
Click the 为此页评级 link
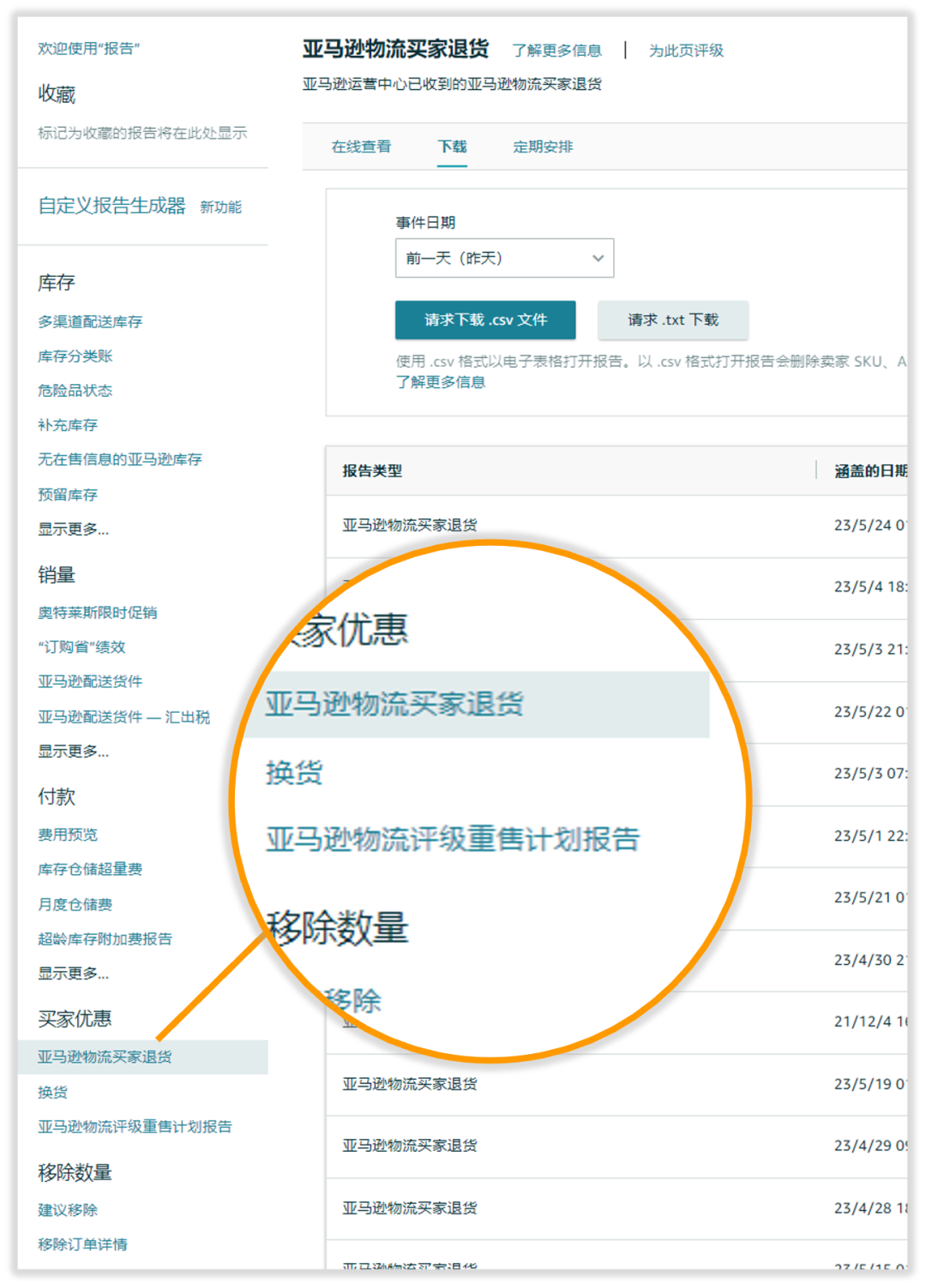[686, 51]
